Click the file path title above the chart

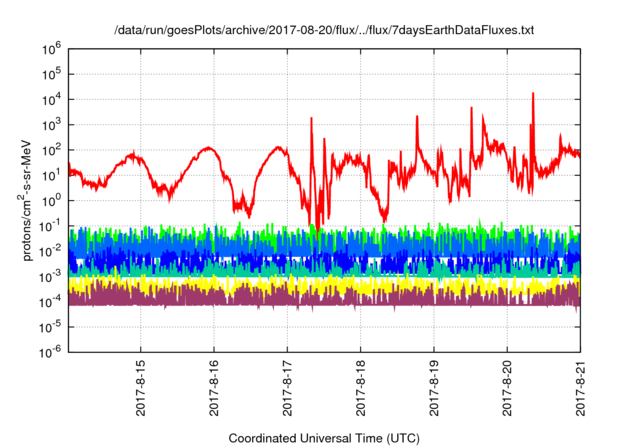point(324,30)
